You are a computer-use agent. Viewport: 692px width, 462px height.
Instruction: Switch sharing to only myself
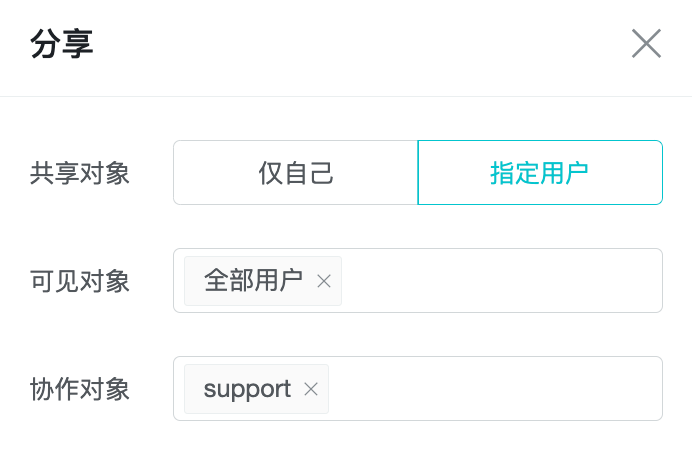tap(296, 173)
